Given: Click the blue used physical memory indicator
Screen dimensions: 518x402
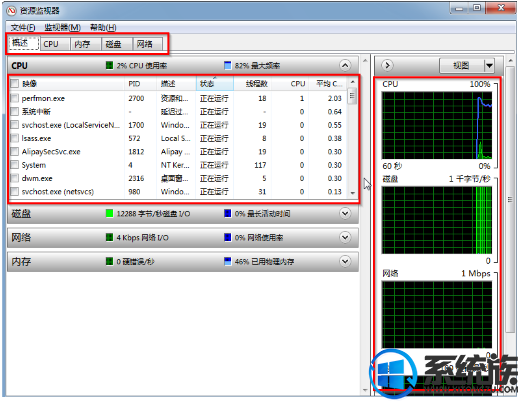Looking at the screenshot, I should pyautogui.click(x=228, y=261).
